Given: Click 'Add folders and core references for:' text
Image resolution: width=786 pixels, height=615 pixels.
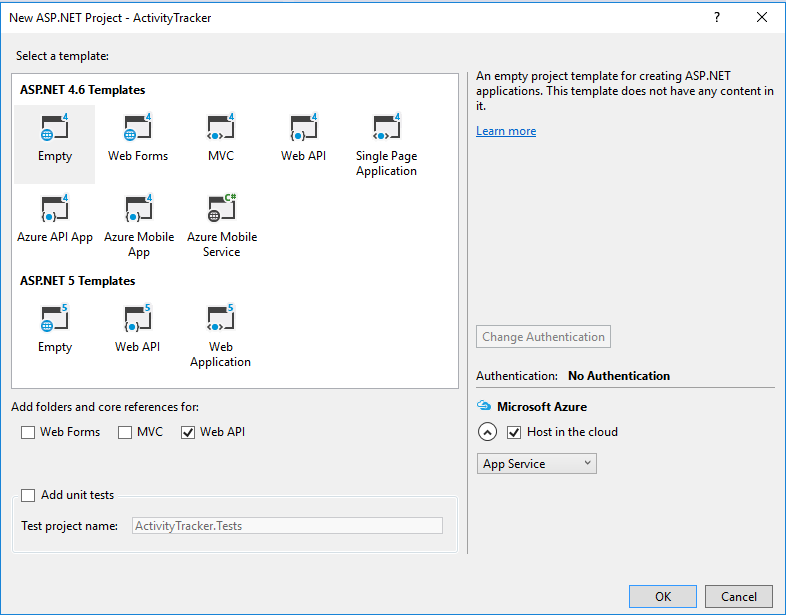Looking at the screenshot, I should [x=105, y=406].
